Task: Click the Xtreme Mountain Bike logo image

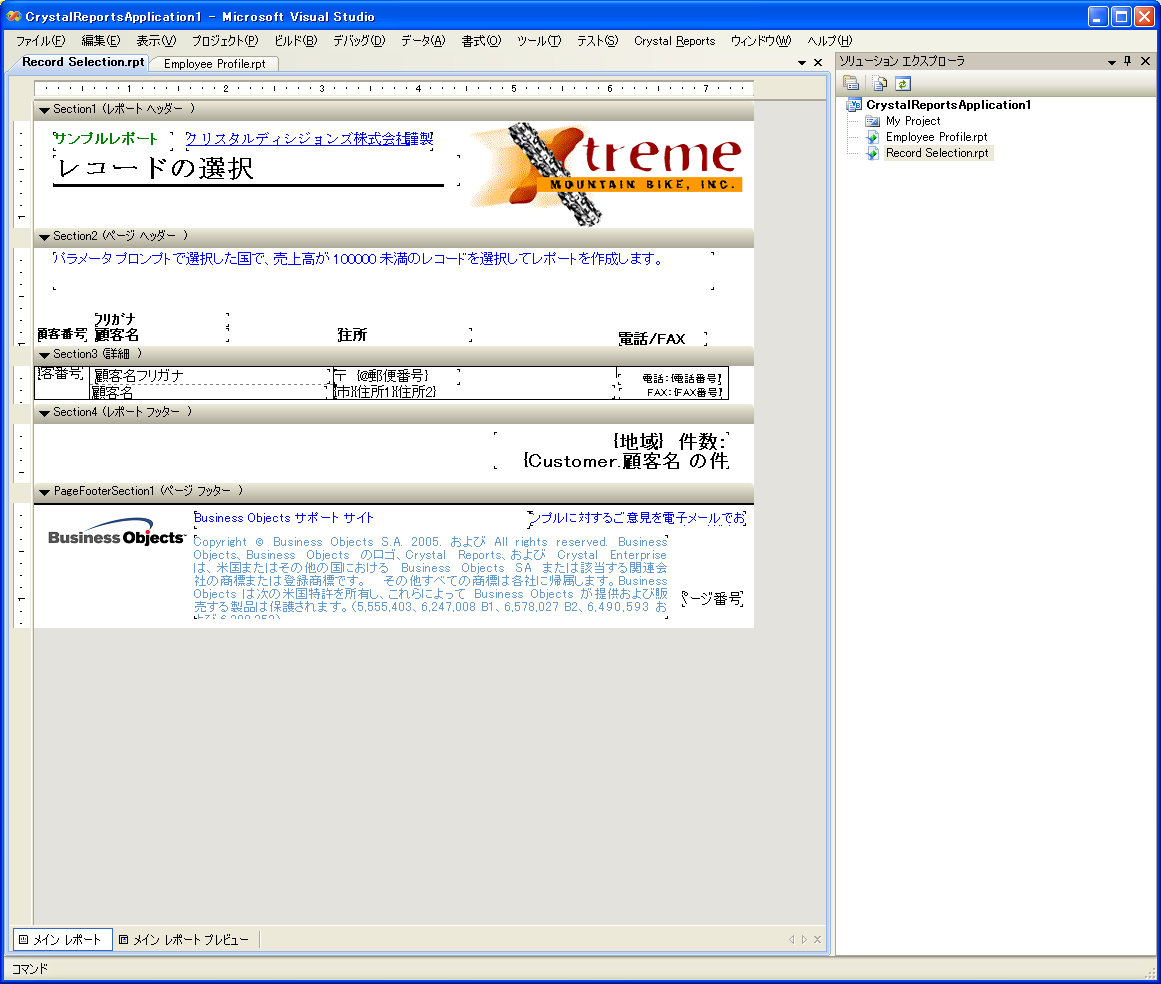Action: pos(606,172)
